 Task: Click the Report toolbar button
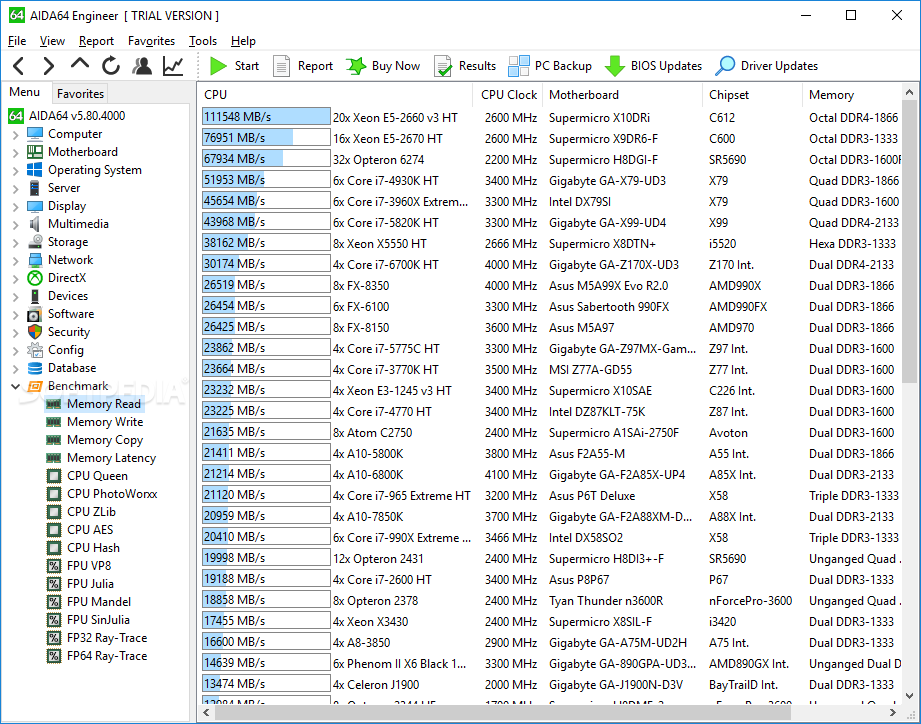tap(303, 66)
